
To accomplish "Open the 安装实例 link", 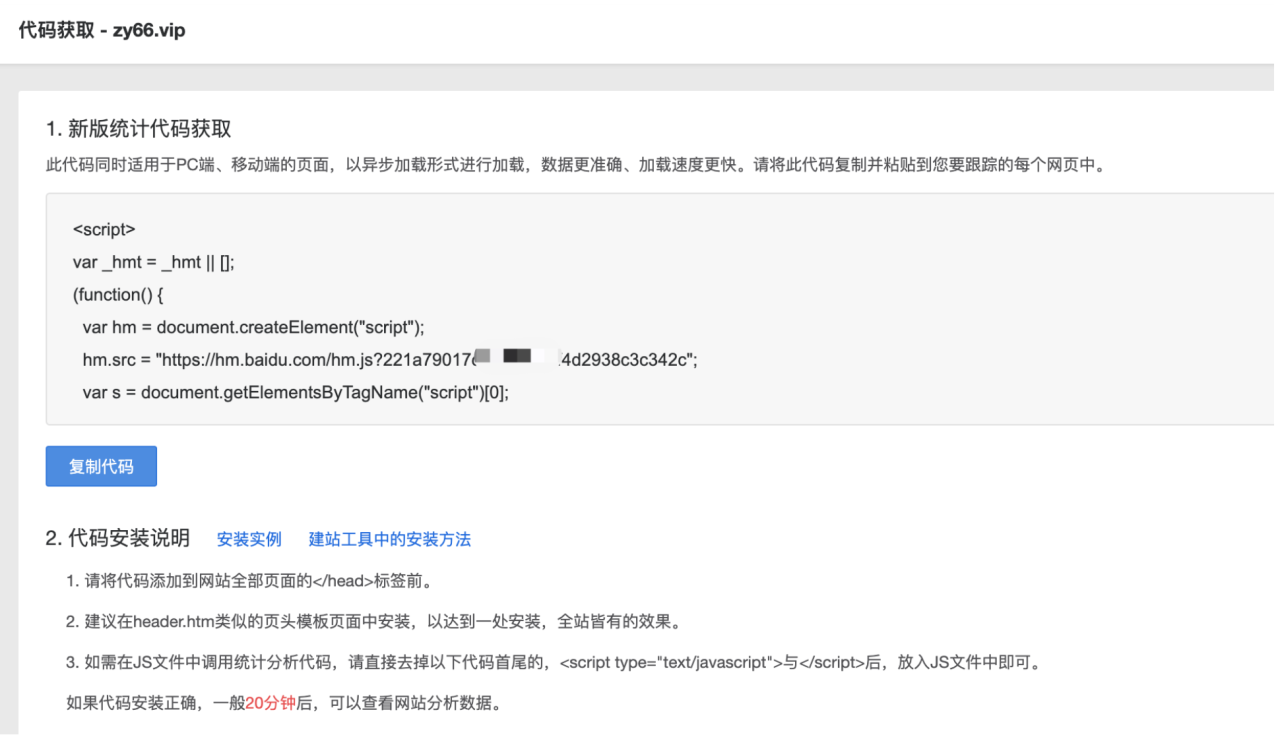I will click(249, 539).
